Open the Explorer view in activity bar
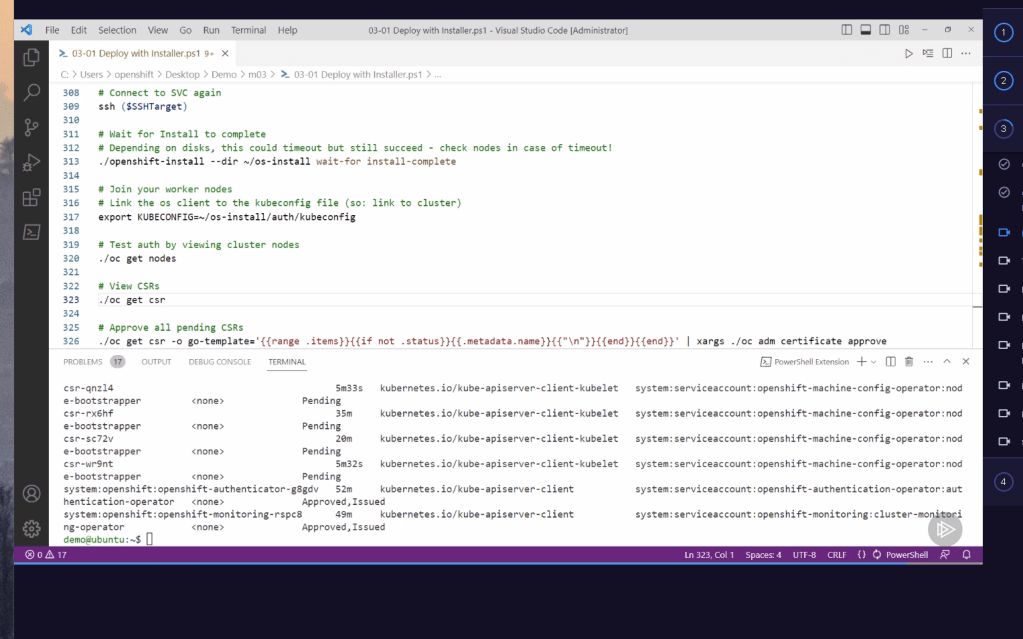This screenshot has height=639, width=1023. [x=31, y=57]
